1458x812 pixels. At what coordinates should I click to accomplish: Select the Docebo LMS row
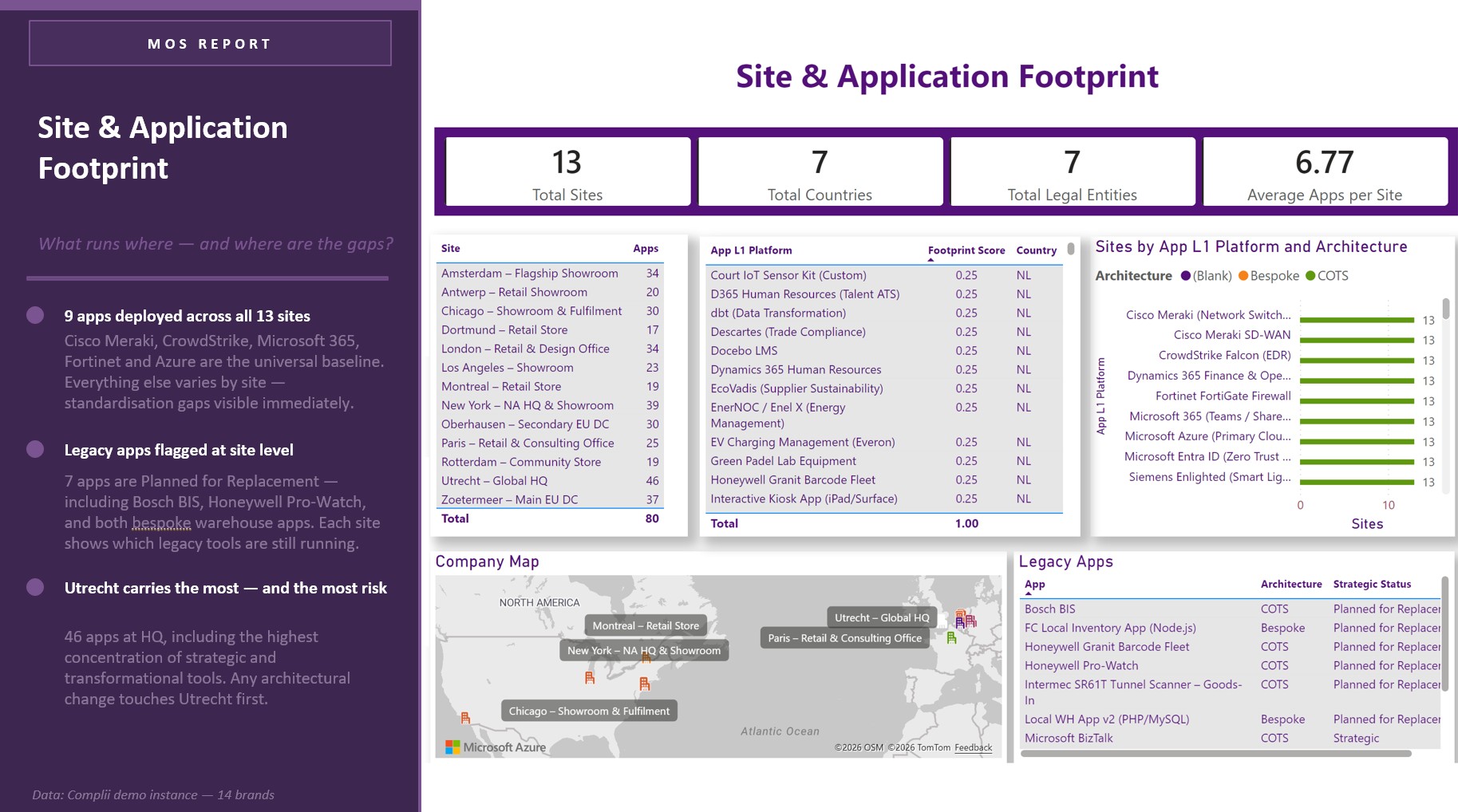pos(885,350)
